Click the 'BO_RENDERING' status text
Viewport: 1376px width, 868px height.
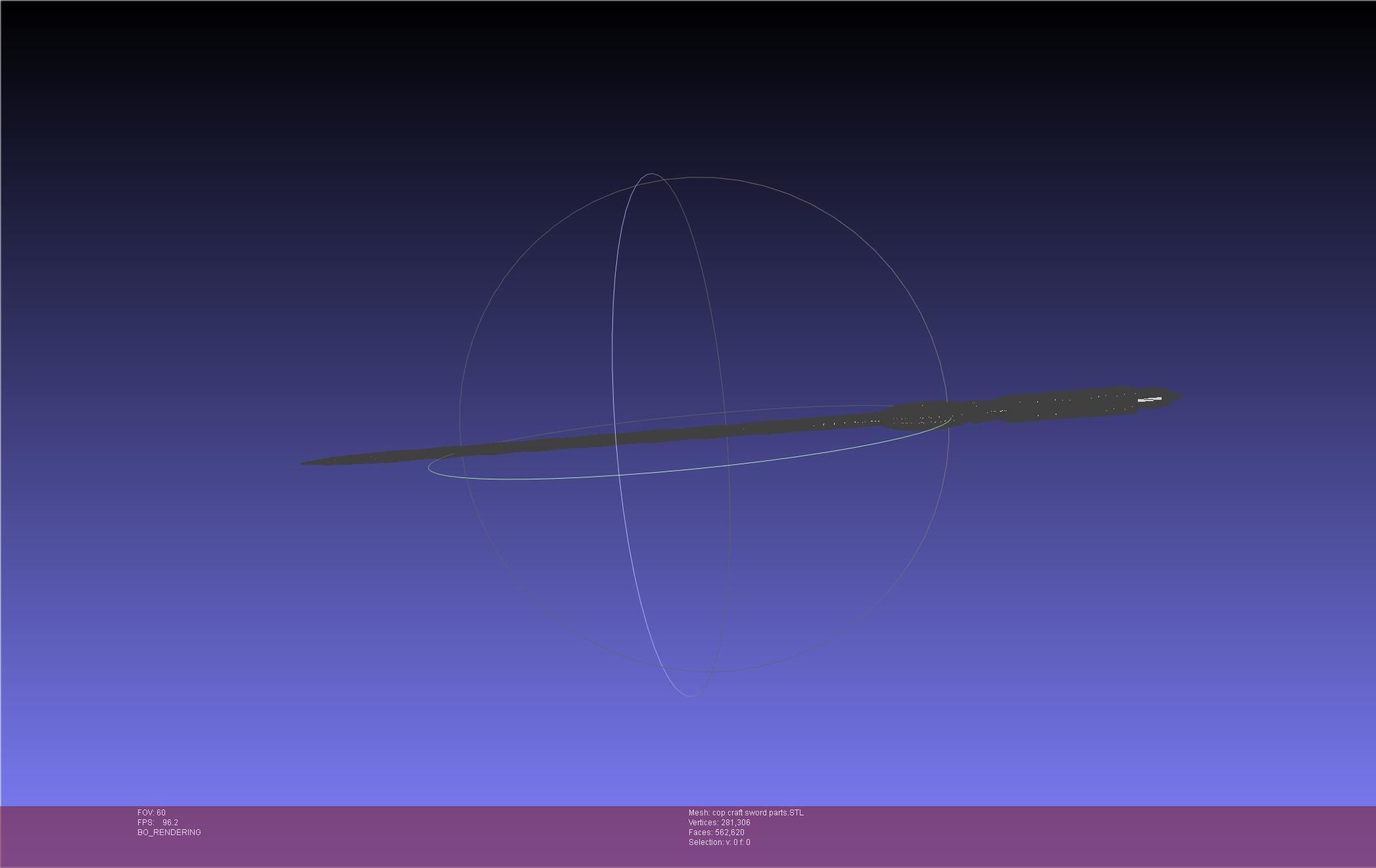coord(169,832)
